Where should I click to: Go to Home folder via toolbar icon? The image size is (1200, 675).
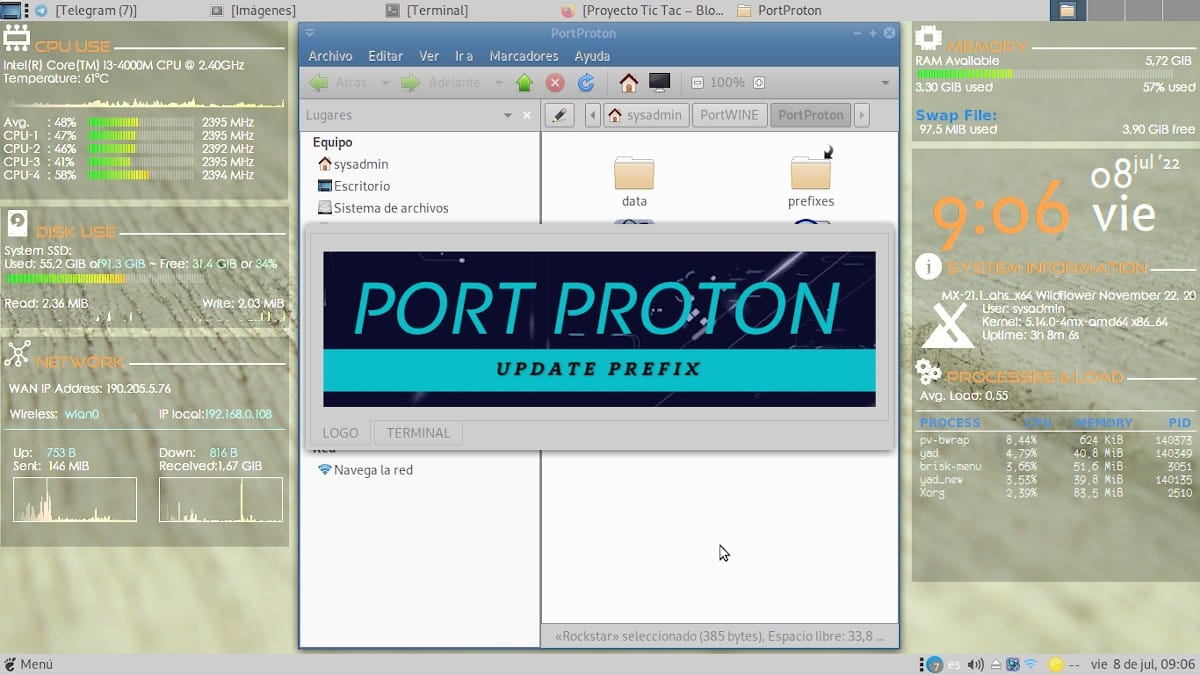pos(628,83)
